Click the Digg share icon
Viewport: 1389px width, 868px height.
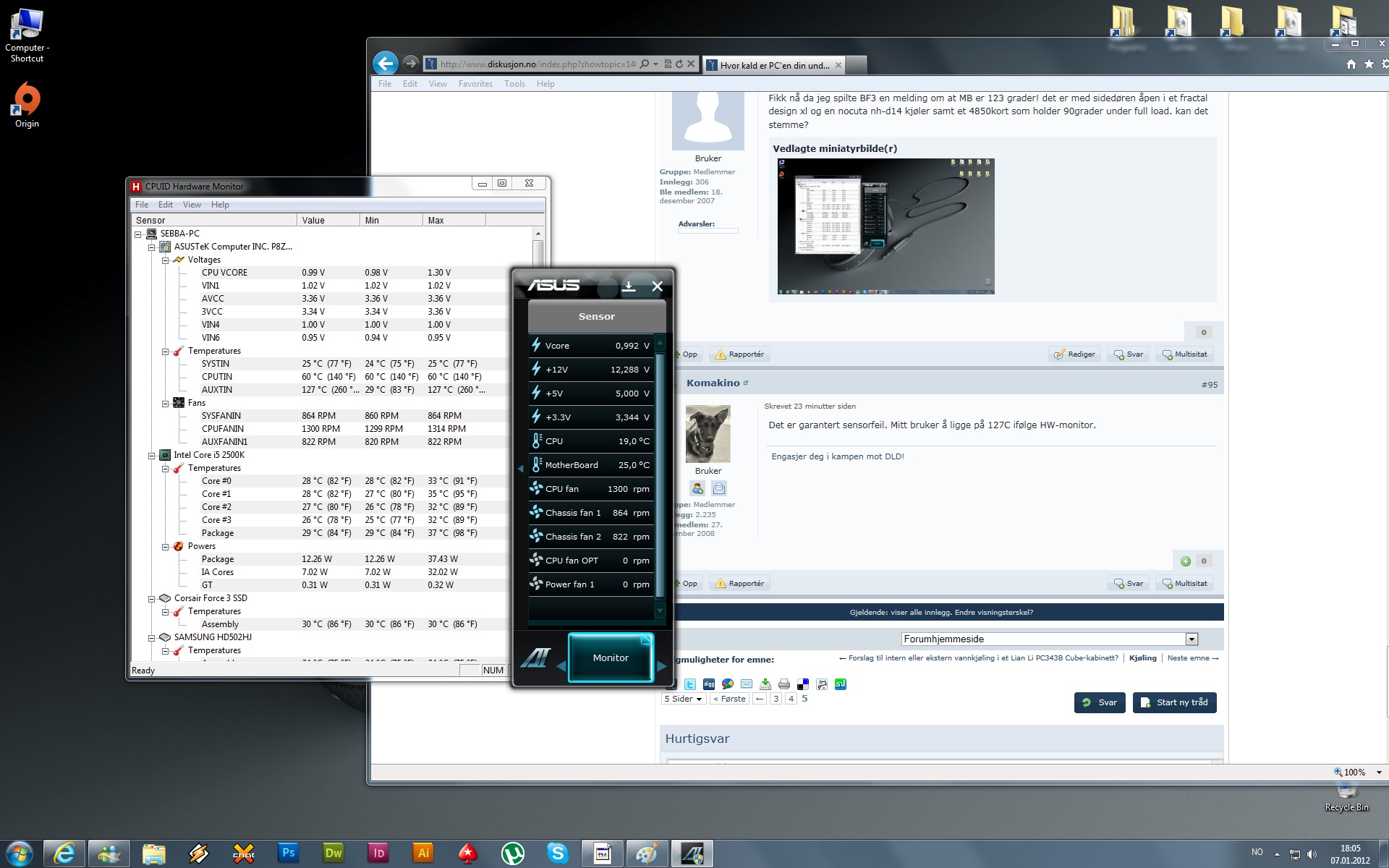709,684
